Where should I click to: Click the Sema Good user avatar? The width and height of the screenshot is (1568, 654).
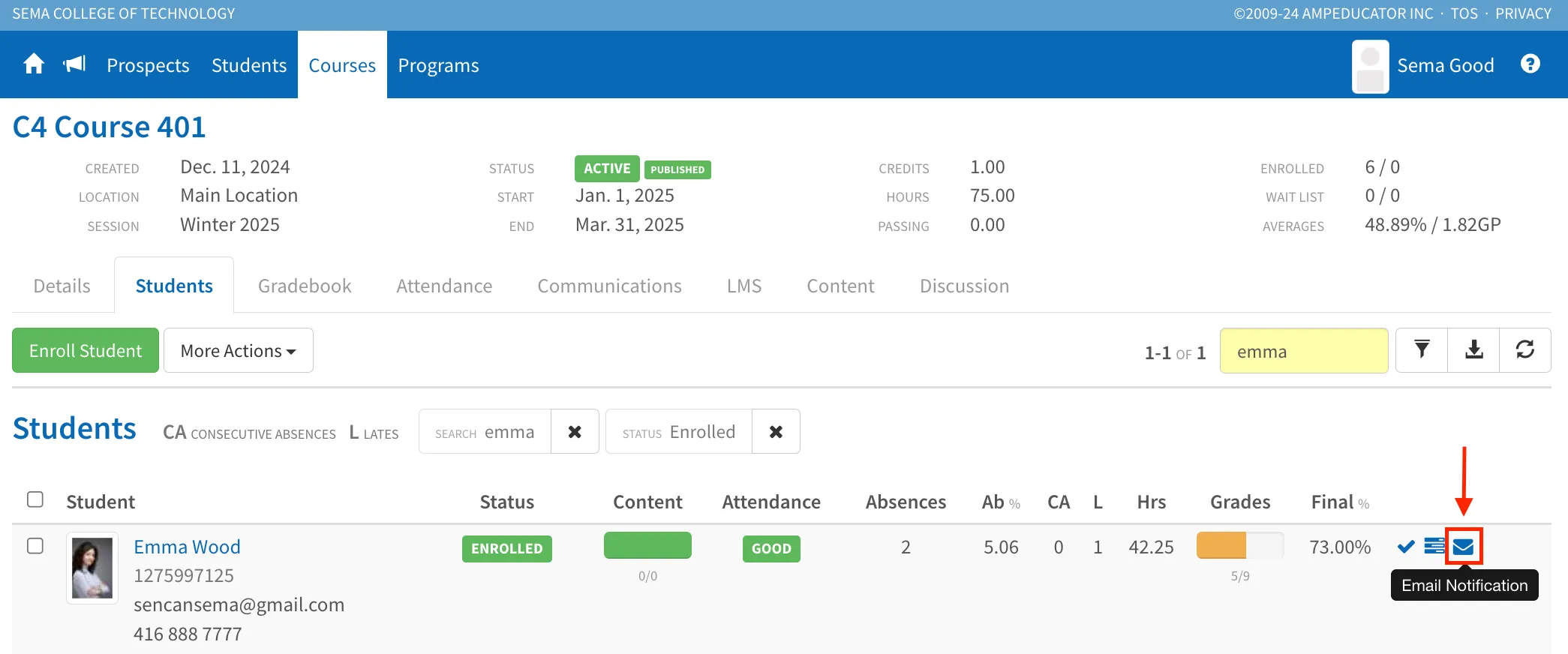[x=1370, y=66]
